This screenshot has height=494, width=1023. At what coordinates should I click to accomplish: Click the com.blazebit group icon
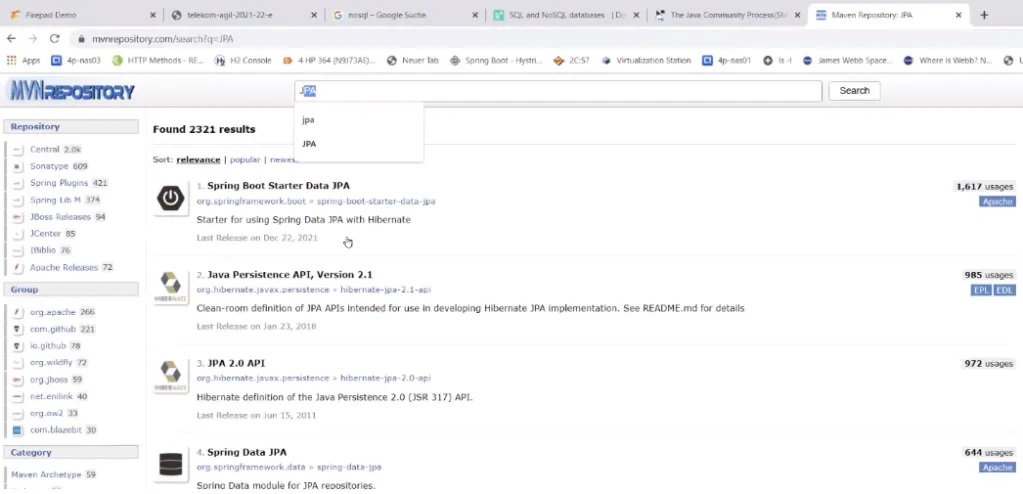click(x=18, y=430)
